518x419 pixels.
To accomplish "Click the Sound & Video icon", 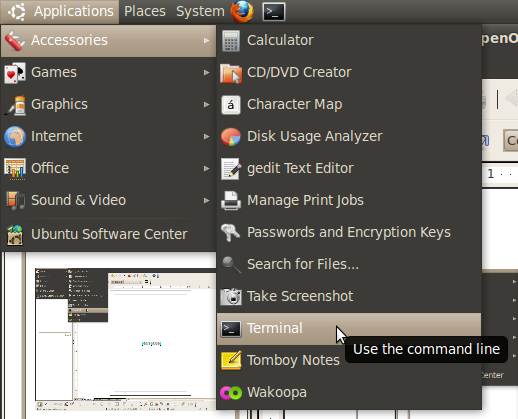I will tap(15, 200).
